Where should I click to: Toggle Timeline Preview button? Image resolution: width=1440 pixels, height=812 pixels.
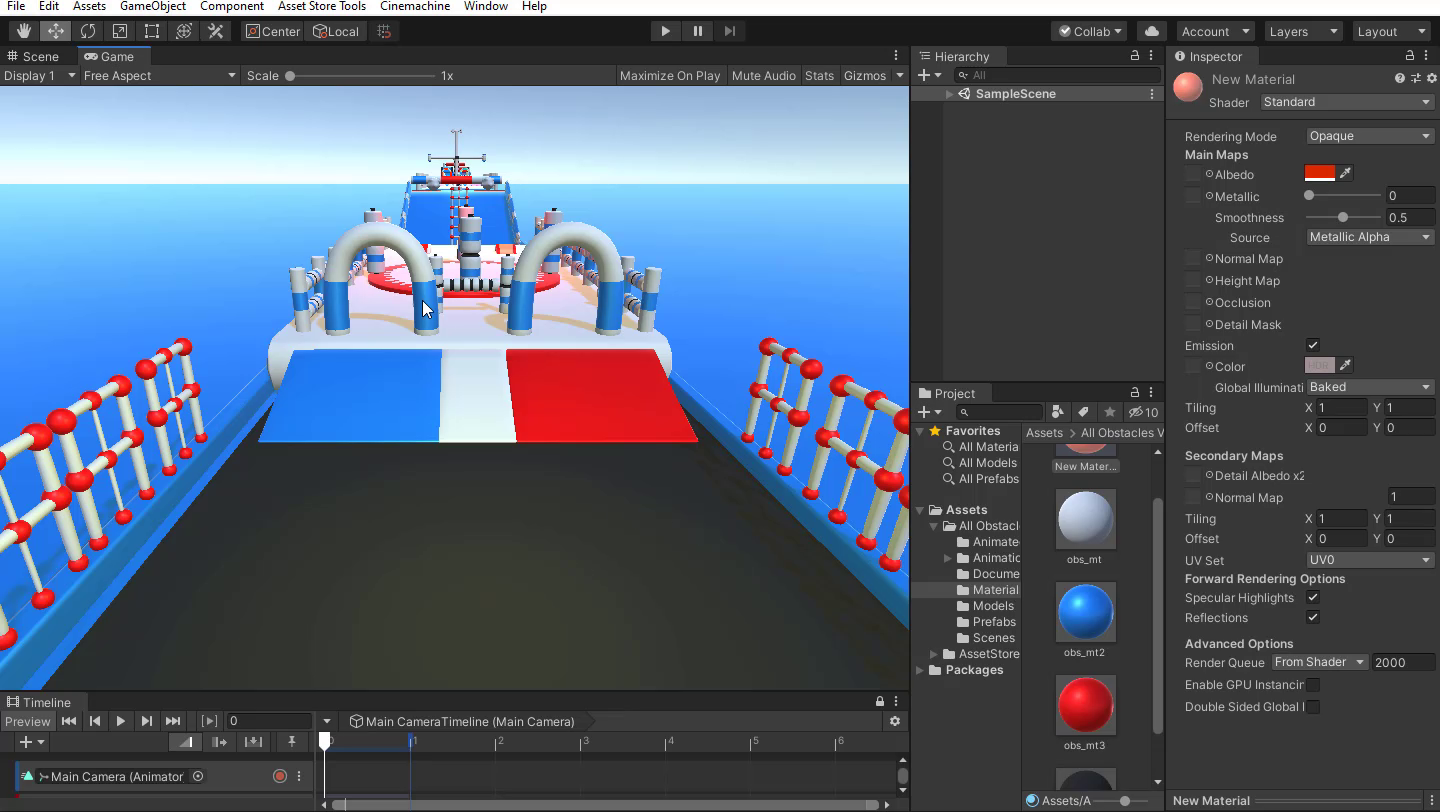click(x=27, y=721)
